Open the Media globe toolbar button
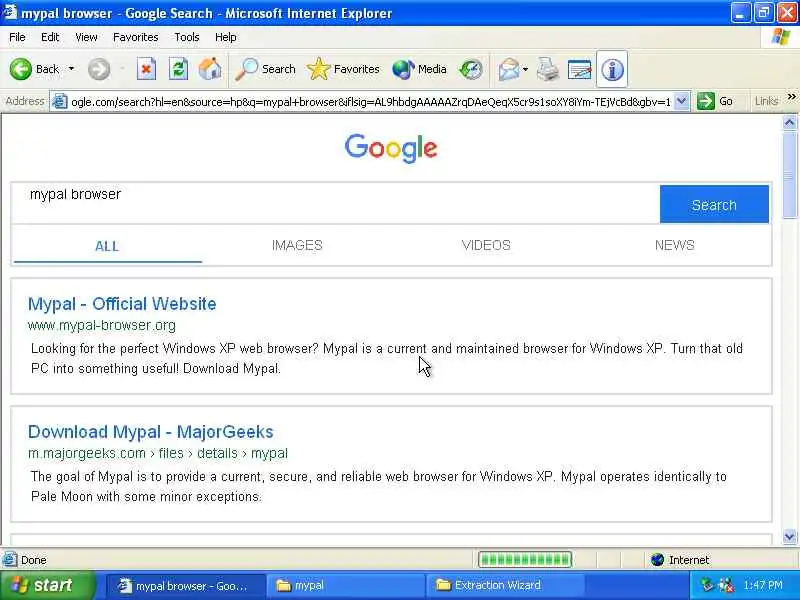The width and height of the screenshot is (800, 600). (419, 69)
